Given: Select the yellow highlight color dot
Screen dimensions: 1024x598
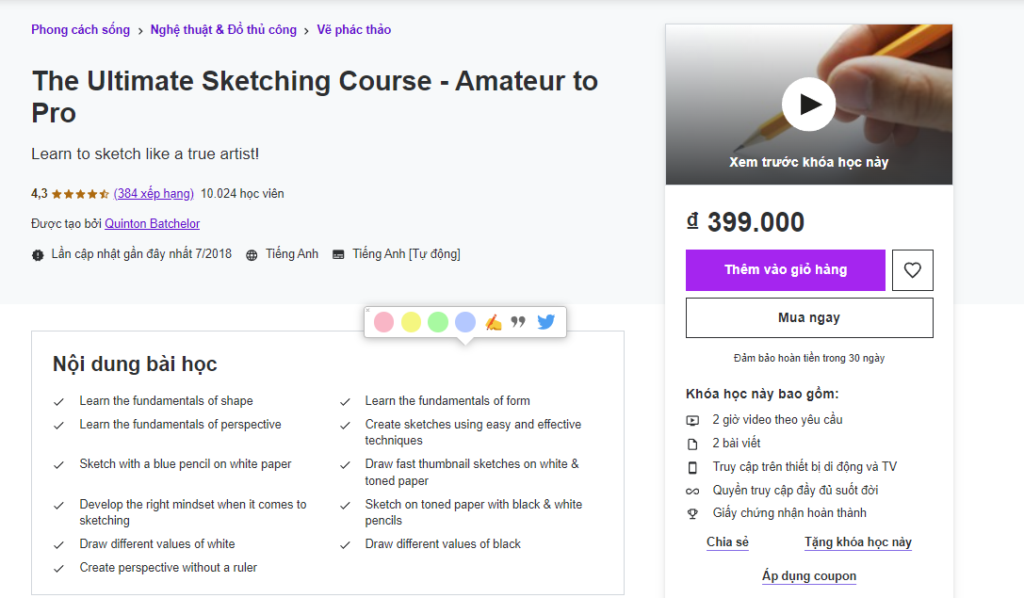Looking at the screenshot, I should pyautogui.click(x=411, y=321).
